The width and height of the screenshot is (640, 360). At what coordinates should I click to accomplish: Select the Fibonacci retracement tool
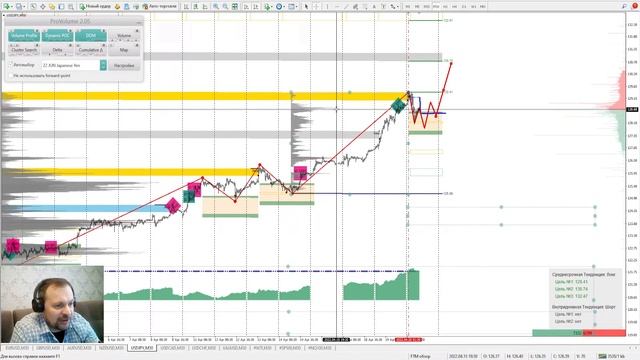pos(365,7)
